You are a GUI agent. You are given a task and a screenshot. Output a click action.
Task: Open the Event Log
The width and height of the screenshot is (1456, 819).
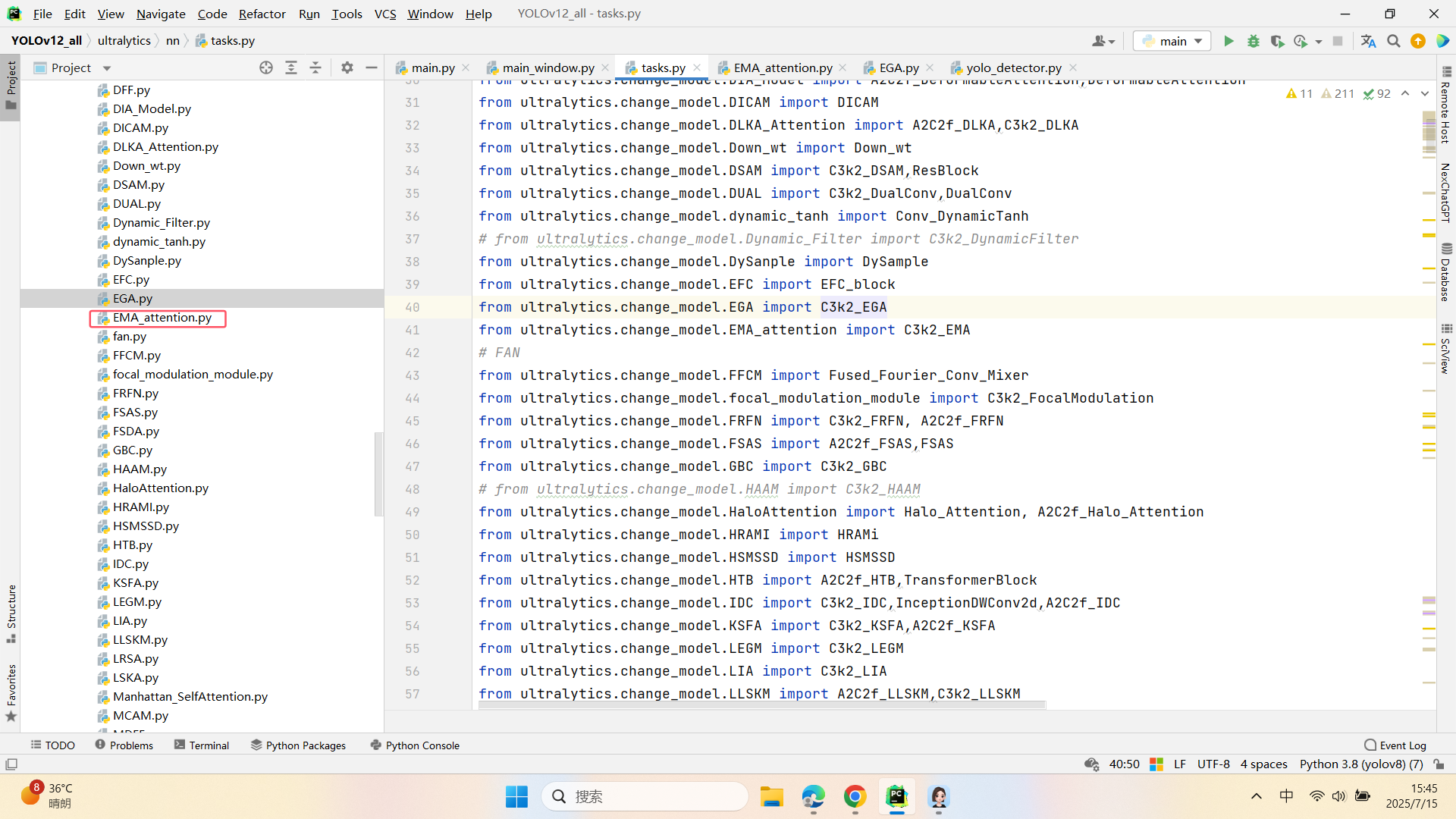click(x=1395, y=745)
